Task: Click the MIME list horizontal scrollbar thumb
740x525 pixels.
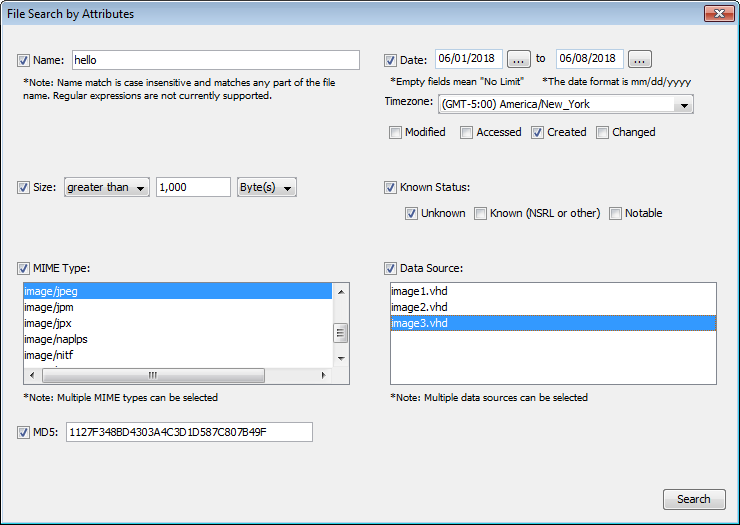Action: [x=152, y=376]
